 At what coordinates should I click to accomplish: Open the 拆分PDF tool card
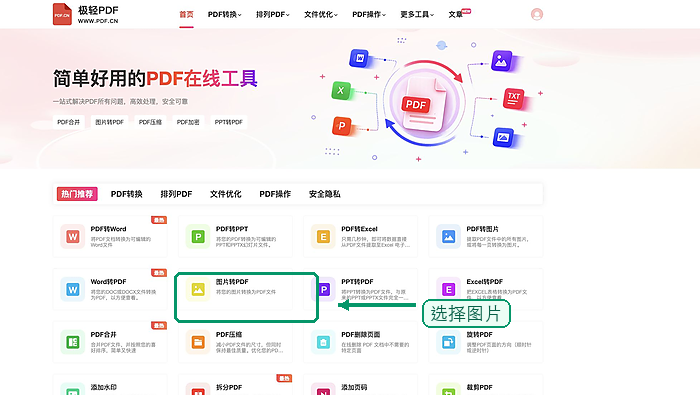pyautogui.click(x=235, y=385)
